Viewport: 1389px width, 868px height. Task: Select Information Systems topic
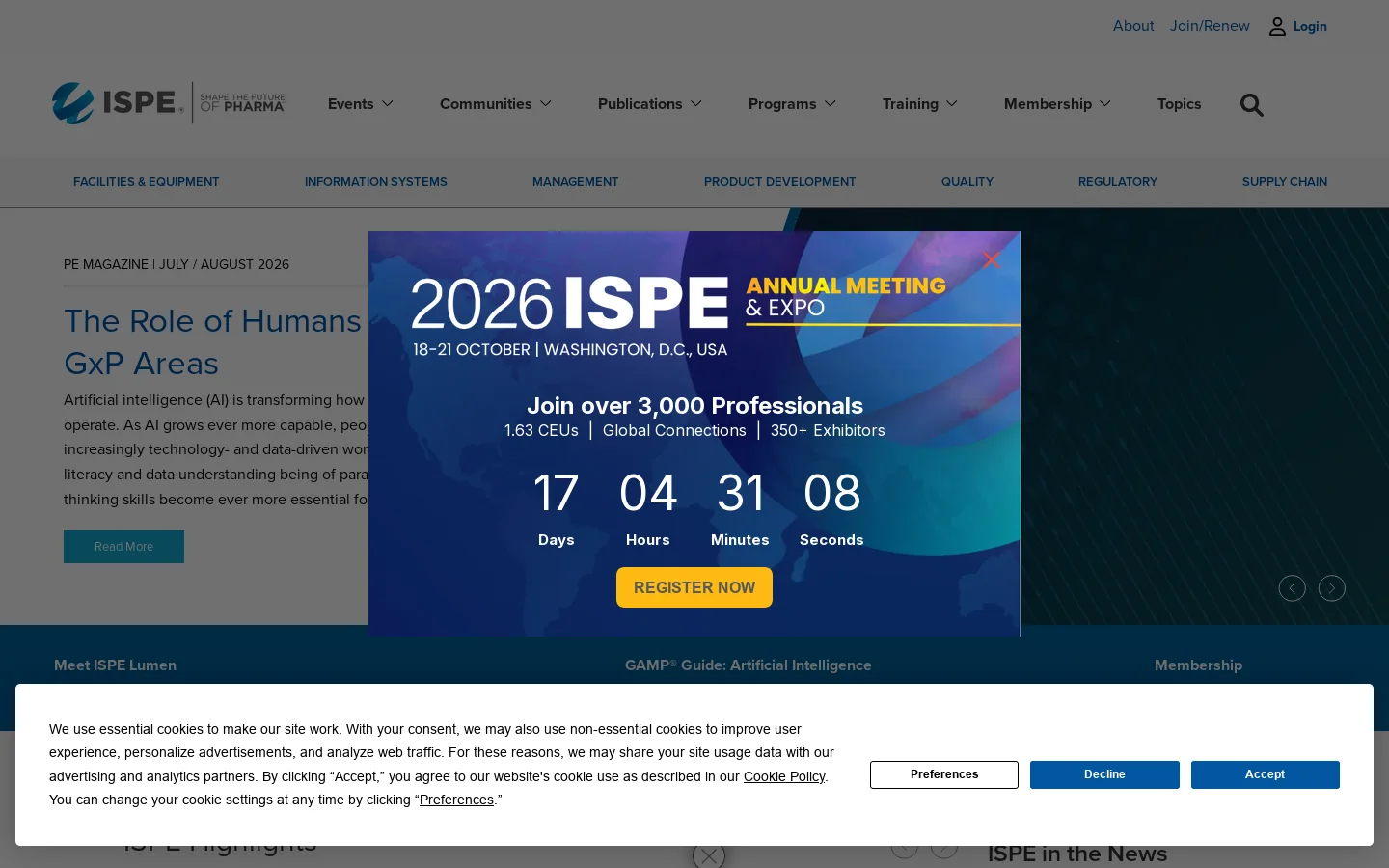(376, 182)
